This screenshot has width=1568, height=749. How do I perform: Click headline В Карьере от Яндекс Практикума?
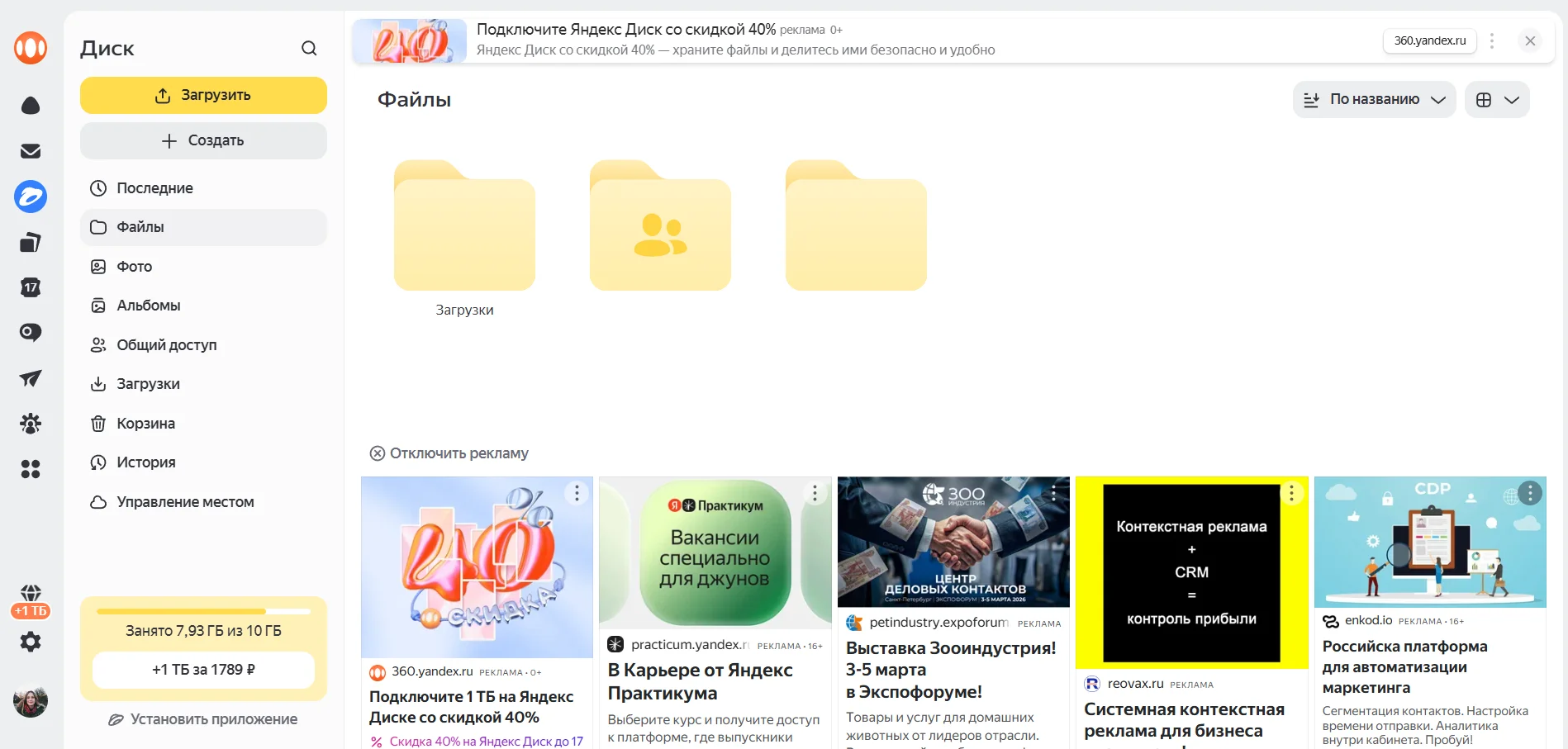click(701, 681)
